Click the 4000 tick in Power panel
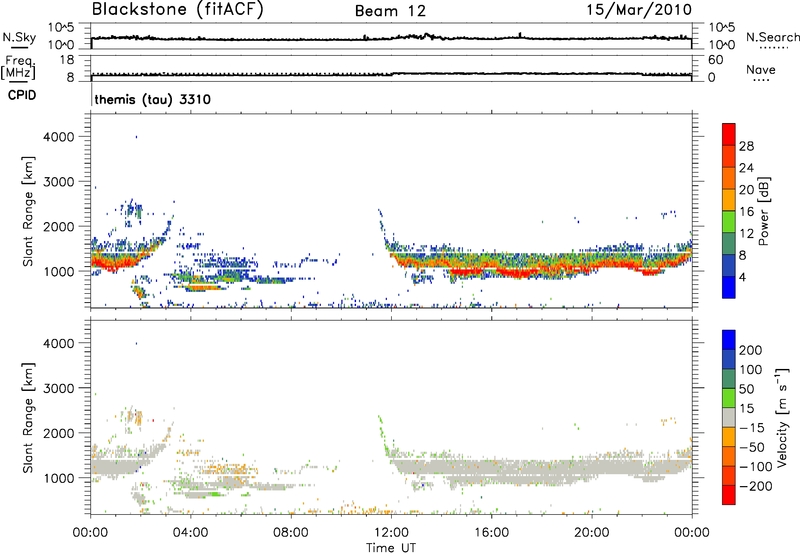The width and height of the screenshot is (800, 554). (58, 137)
